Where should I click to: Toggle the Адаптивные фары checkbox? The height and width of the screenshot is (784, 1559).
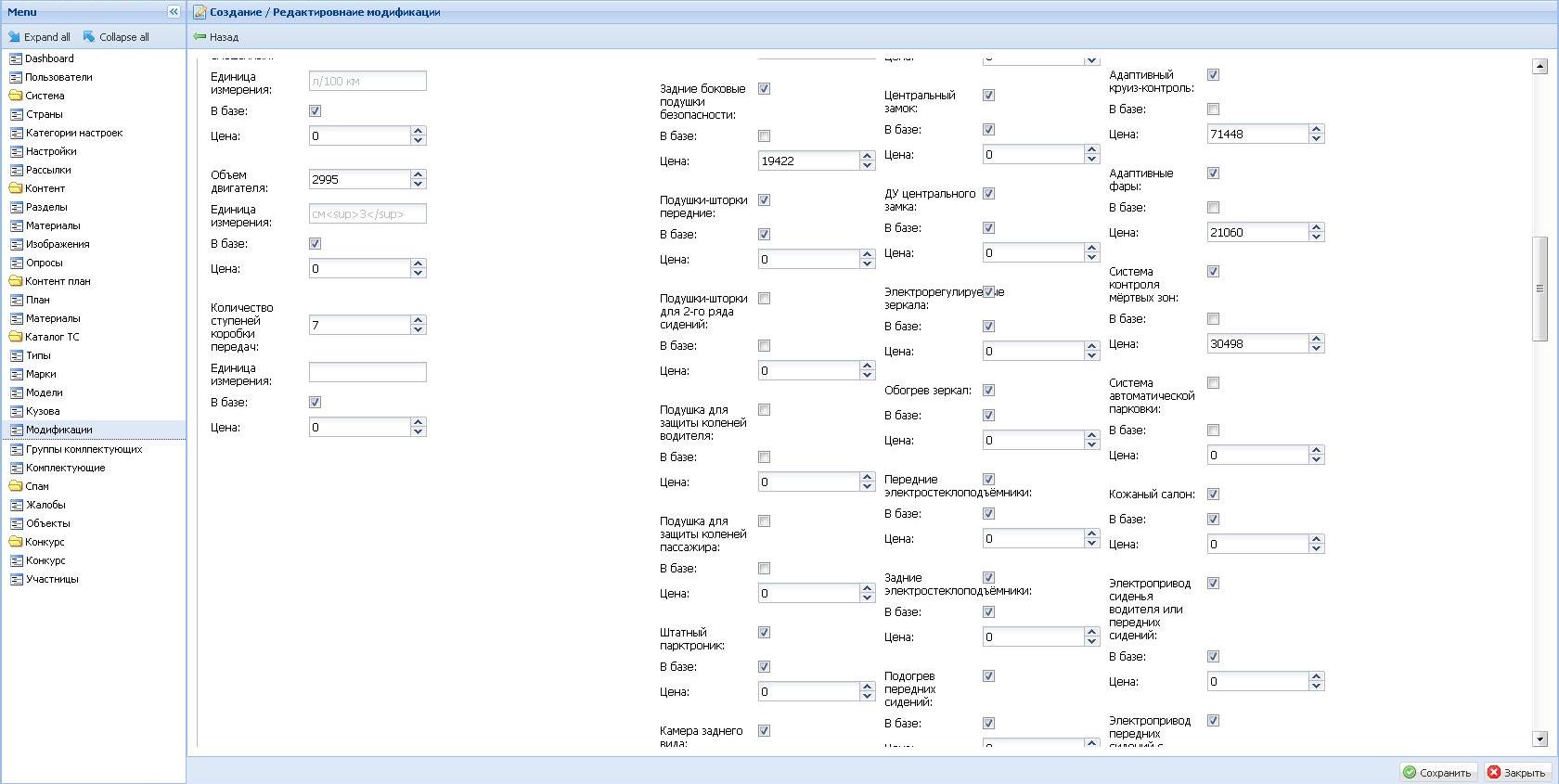click(x=1214, y=174)
